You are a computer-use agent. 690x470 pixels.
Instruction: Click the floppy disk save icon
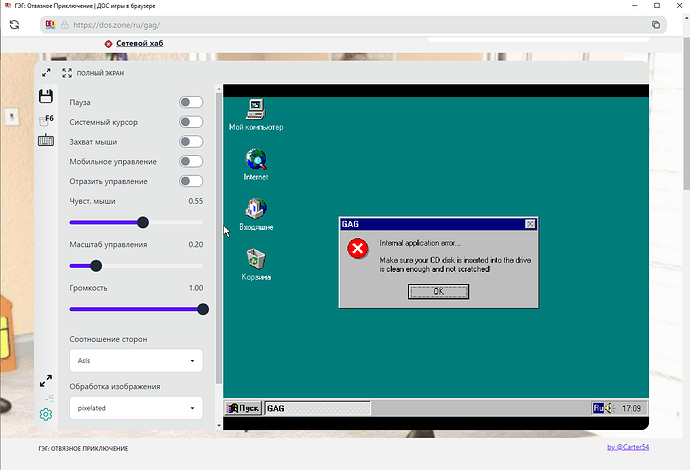pos(46,96)
